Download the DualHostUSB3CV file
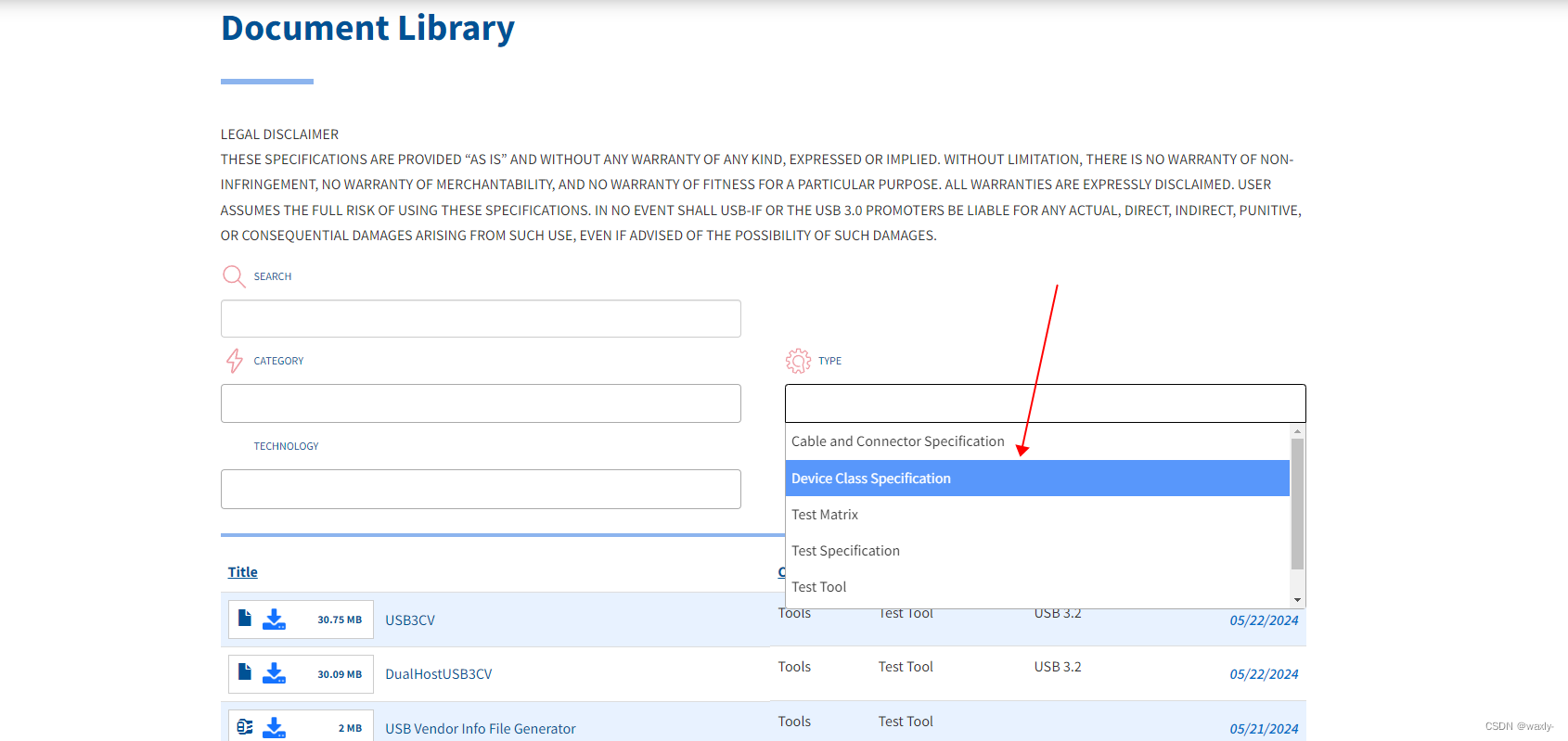This screenshot has width=1568, height=741. pyautogui.click(x=274, y=673)
